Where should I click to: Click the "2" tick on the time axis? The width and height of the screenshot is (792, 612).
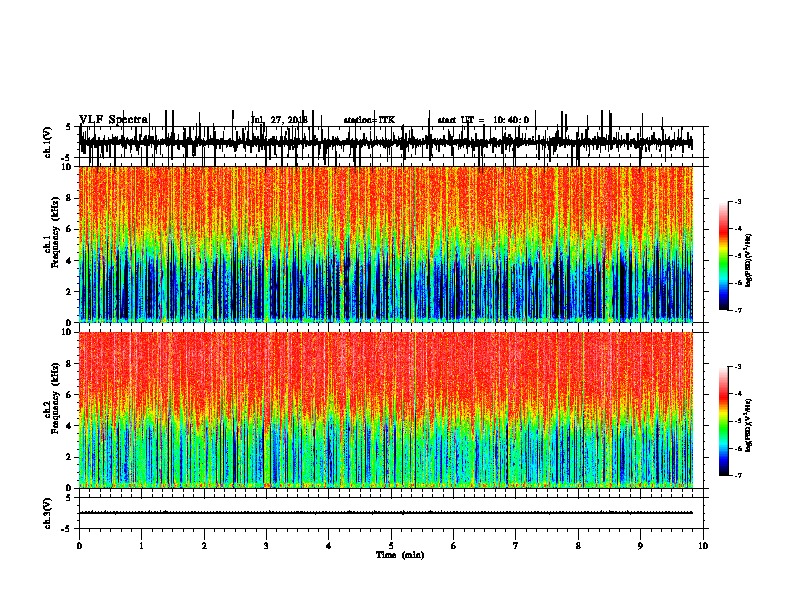(204, 546)
